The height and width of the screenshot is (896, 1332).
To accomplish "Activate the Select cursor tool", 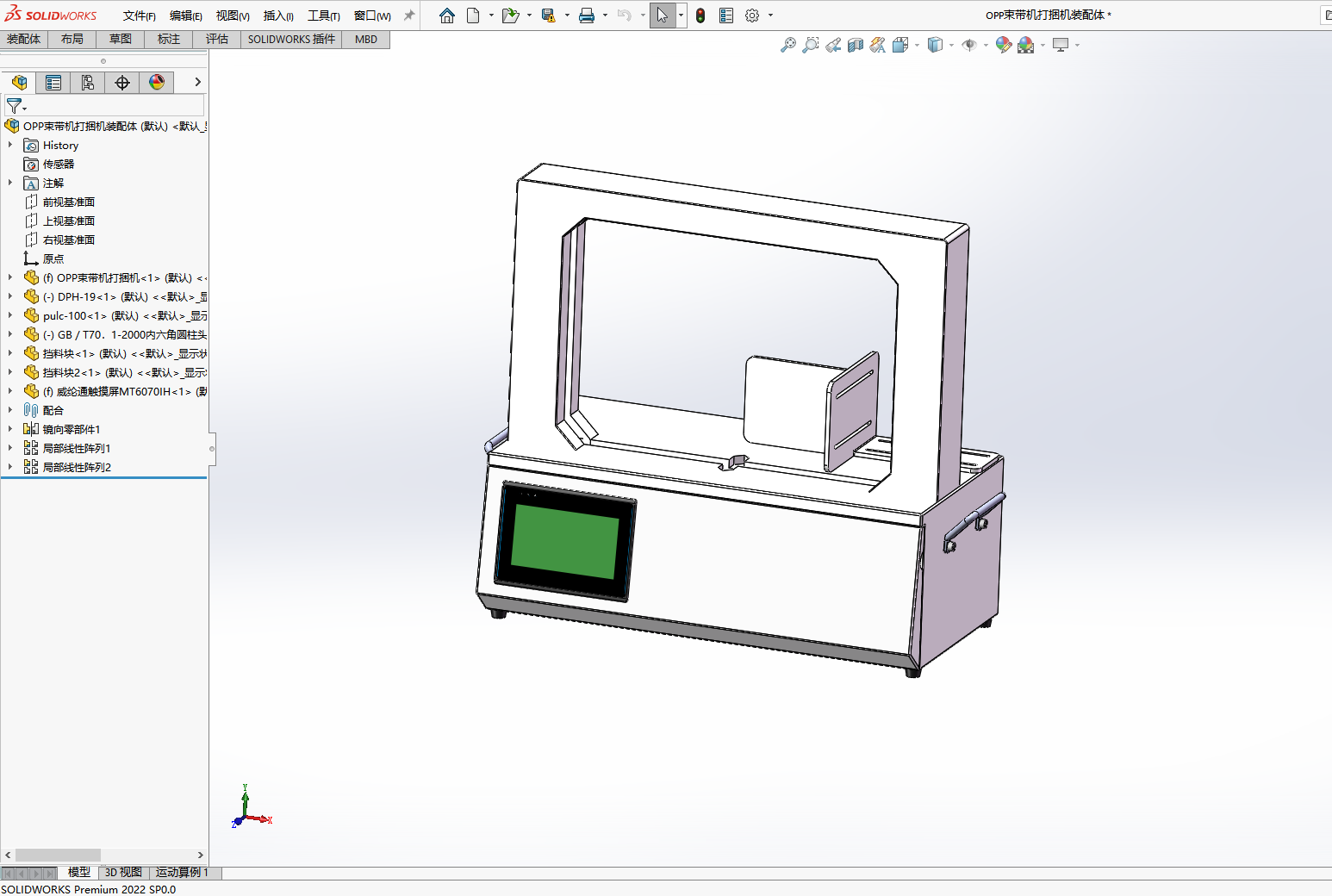I will tap(662, 16).
